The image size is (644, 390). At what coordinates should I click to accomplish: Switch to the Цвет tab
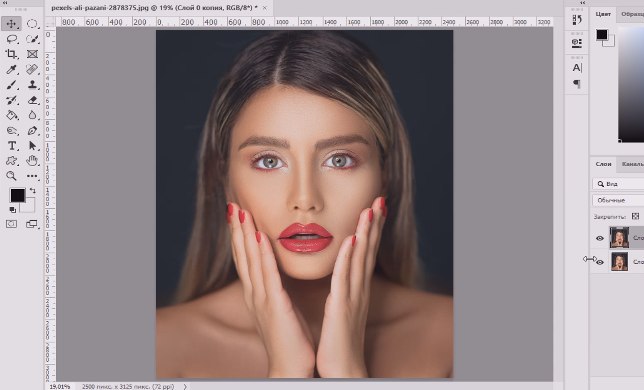603,14
